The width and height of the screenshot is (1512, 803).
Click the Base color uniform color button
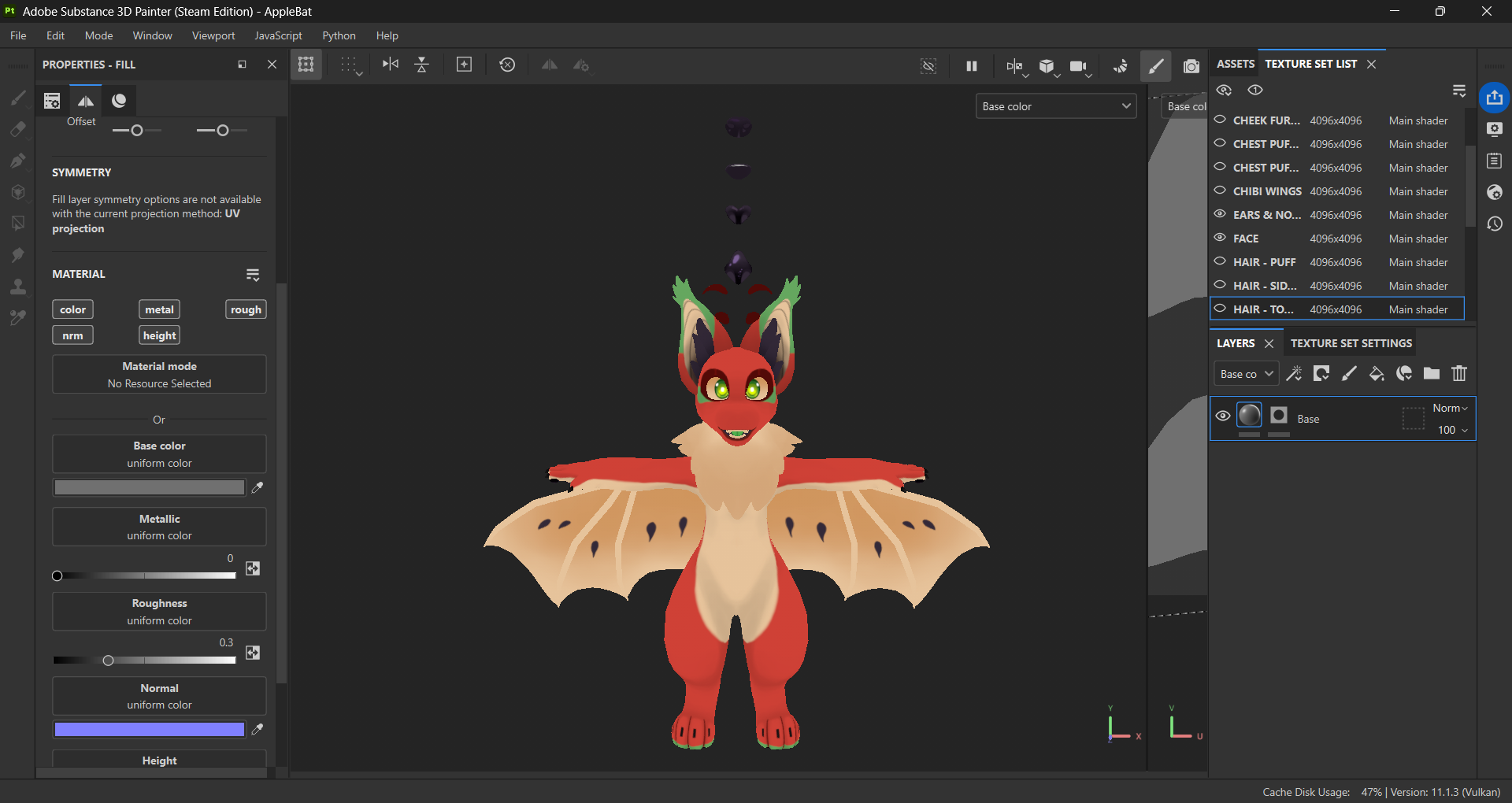click(x=159, y=454)
